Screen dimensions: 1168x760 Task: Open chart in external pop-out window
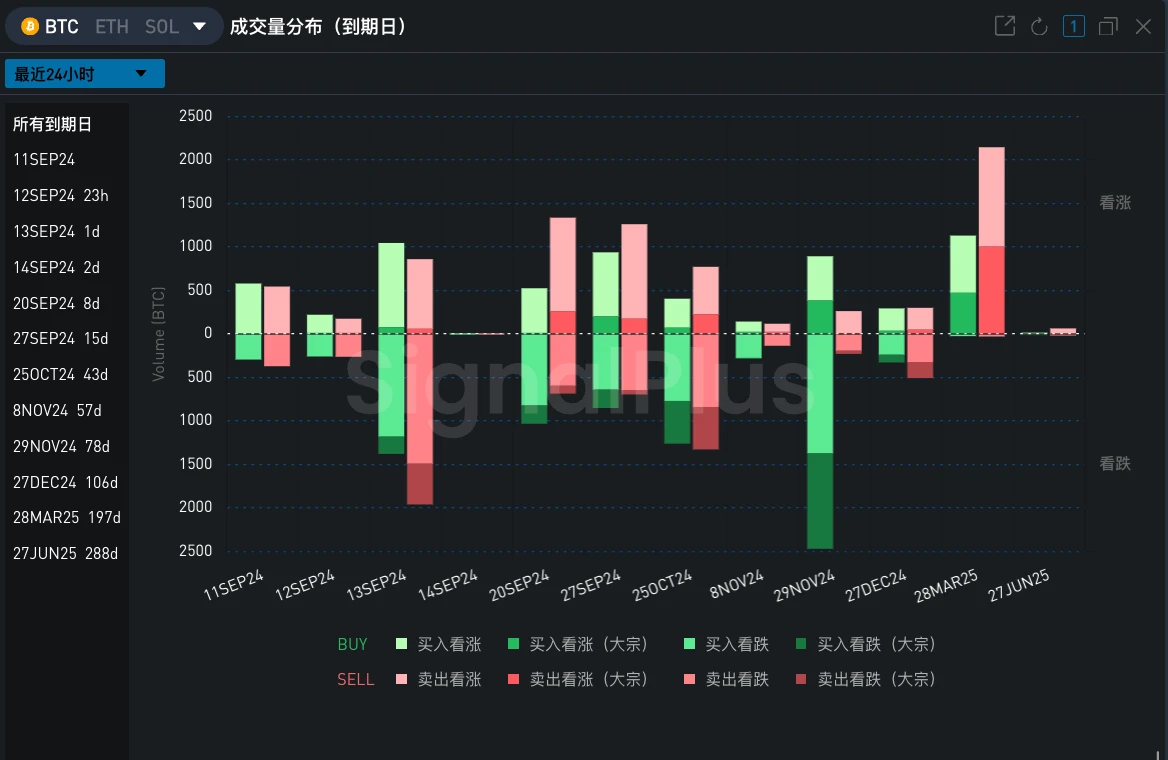tap(1004, 27)
